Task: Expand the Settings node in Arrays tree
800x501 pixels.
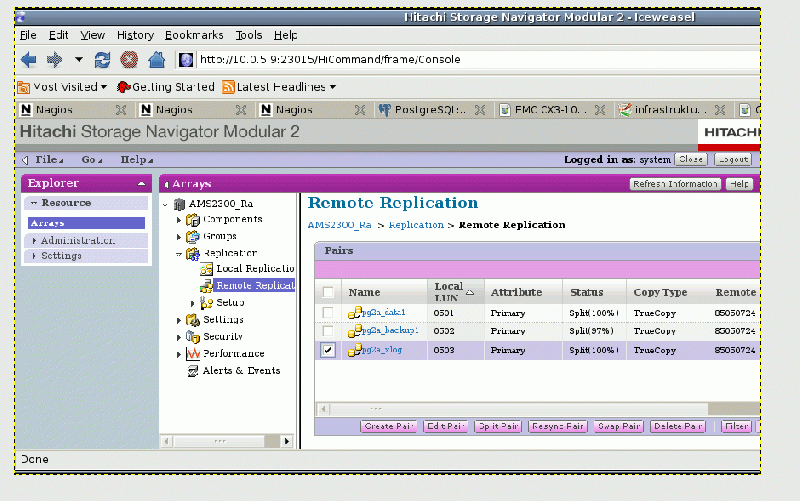Action: pyautogui.click(x=179, y=320)
